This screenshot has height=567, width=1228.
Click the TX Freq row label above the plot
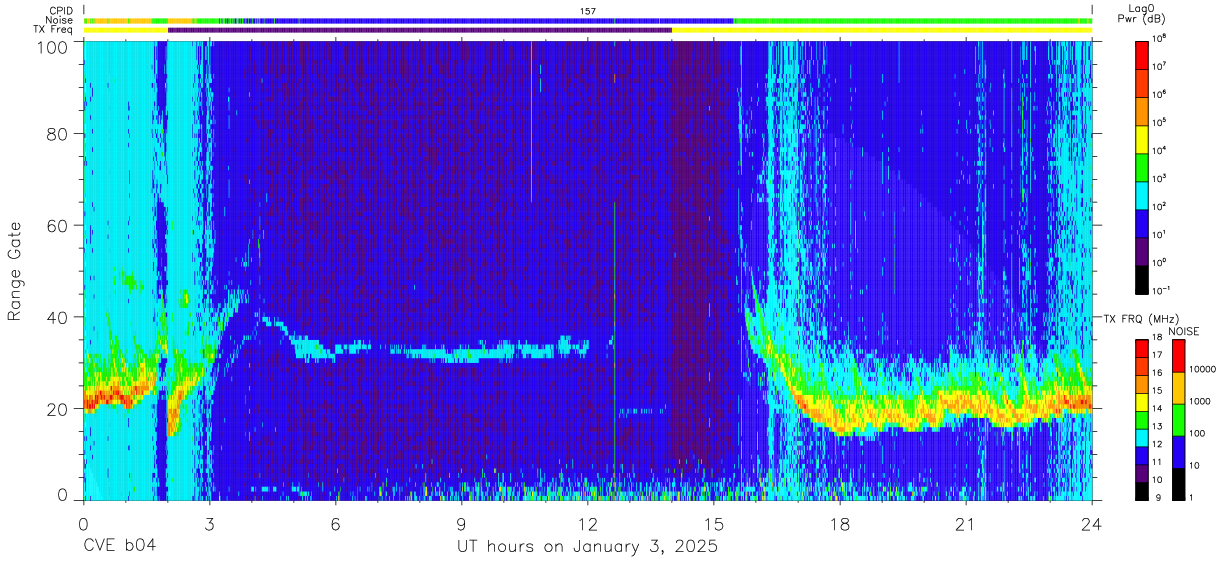pyautogui.click(x=54, y=30)
